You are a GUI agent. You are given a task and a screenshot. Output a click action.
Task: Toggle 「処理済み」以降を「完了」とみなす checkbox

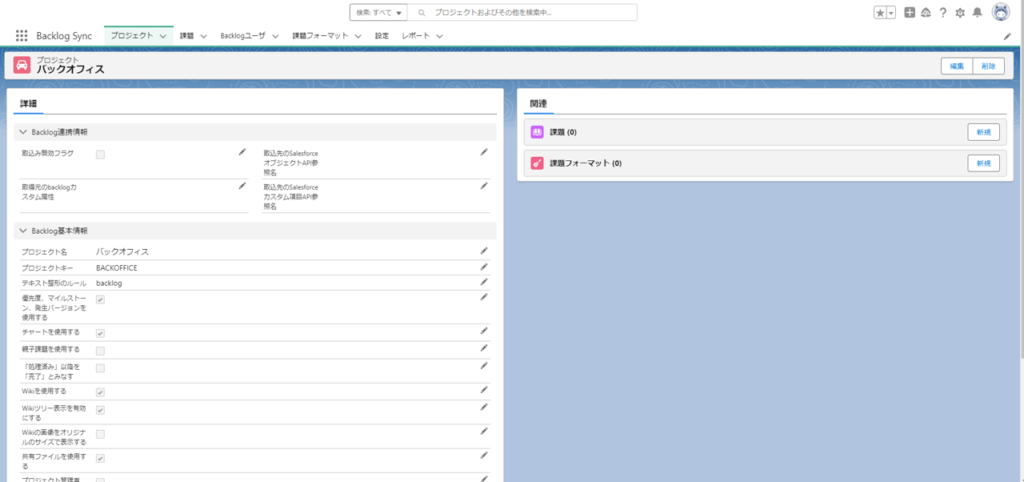101,368
